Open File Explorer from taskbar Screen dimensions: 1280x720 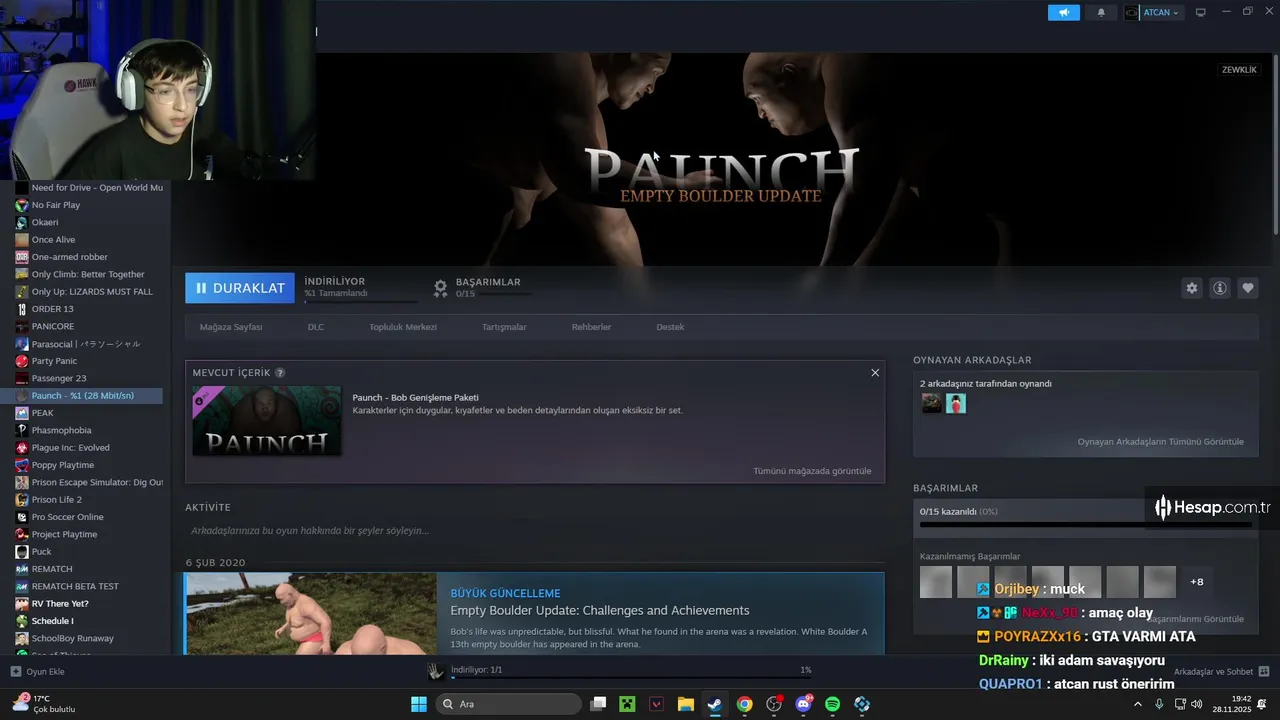[x=686, y=704]
